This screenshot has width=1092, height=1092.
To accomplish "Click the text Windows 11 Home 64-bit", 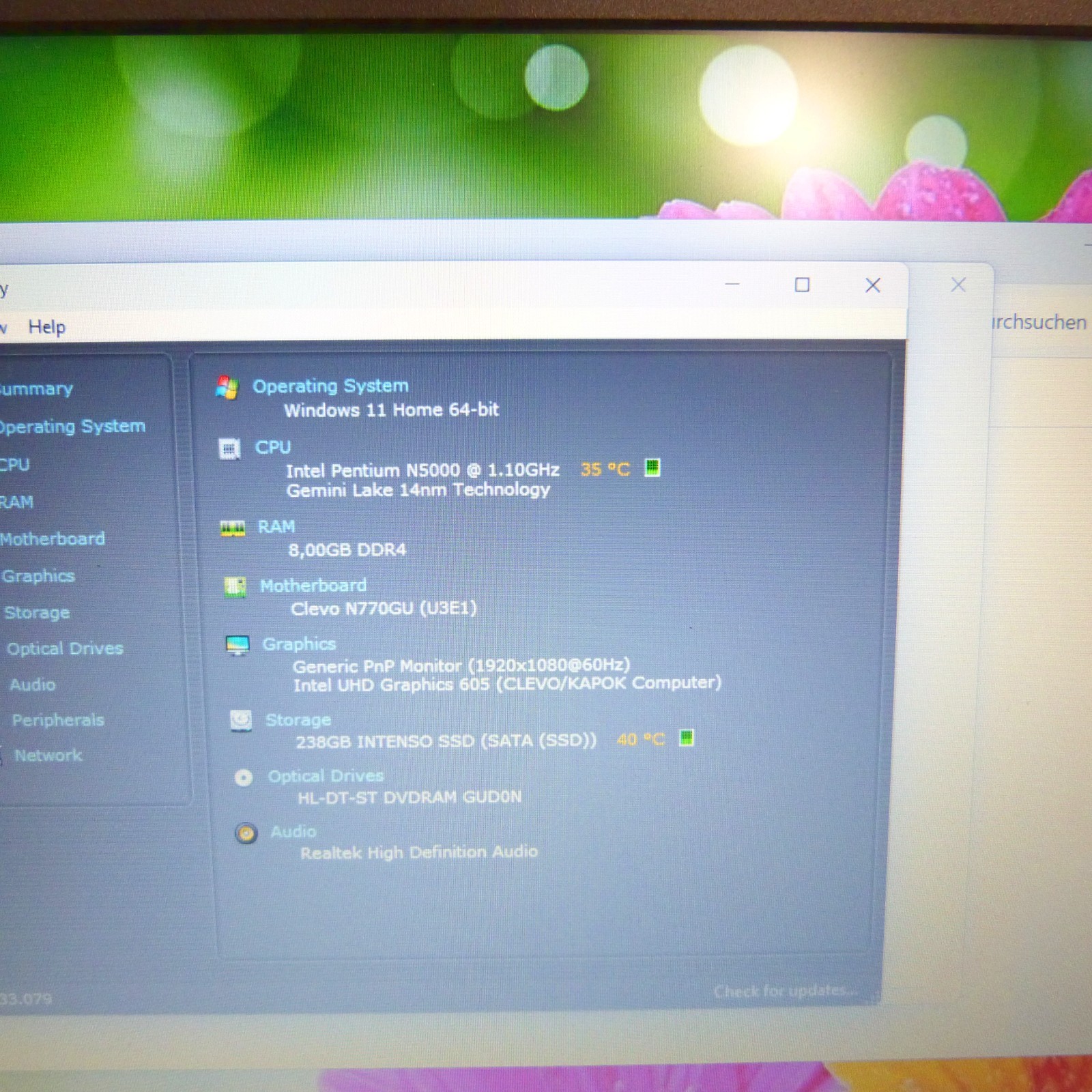I will [x=392, y=410].
